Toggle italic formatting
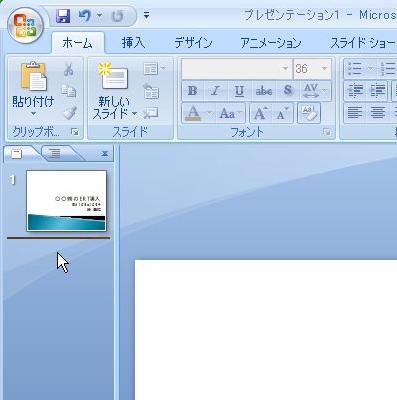The width and height of the screenshot is (397, 400). click(216, 91)
